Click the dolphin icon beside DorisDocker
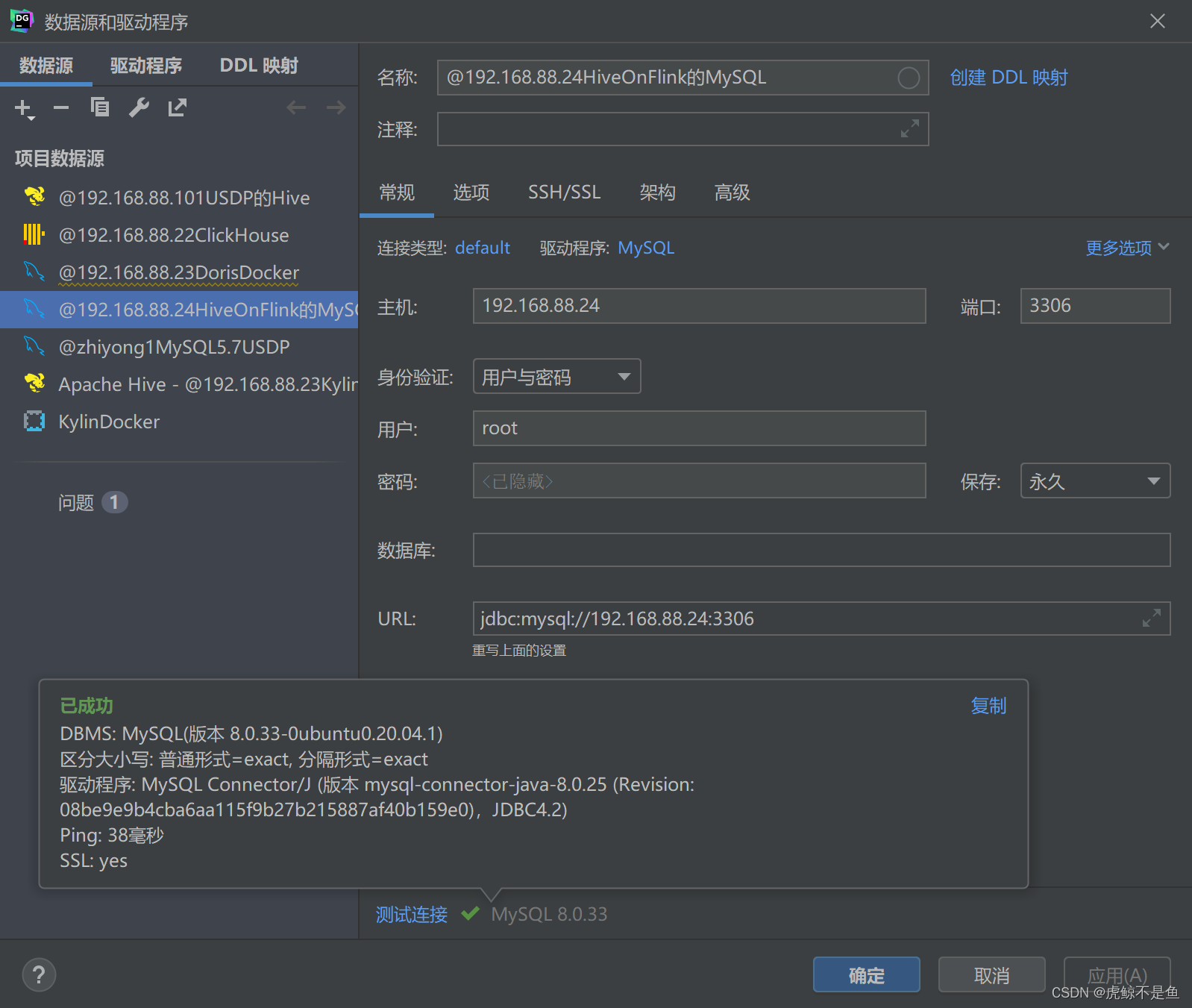Image resolution: width=1192 pixels, height=1008 pixels. [x=34, y=272]
